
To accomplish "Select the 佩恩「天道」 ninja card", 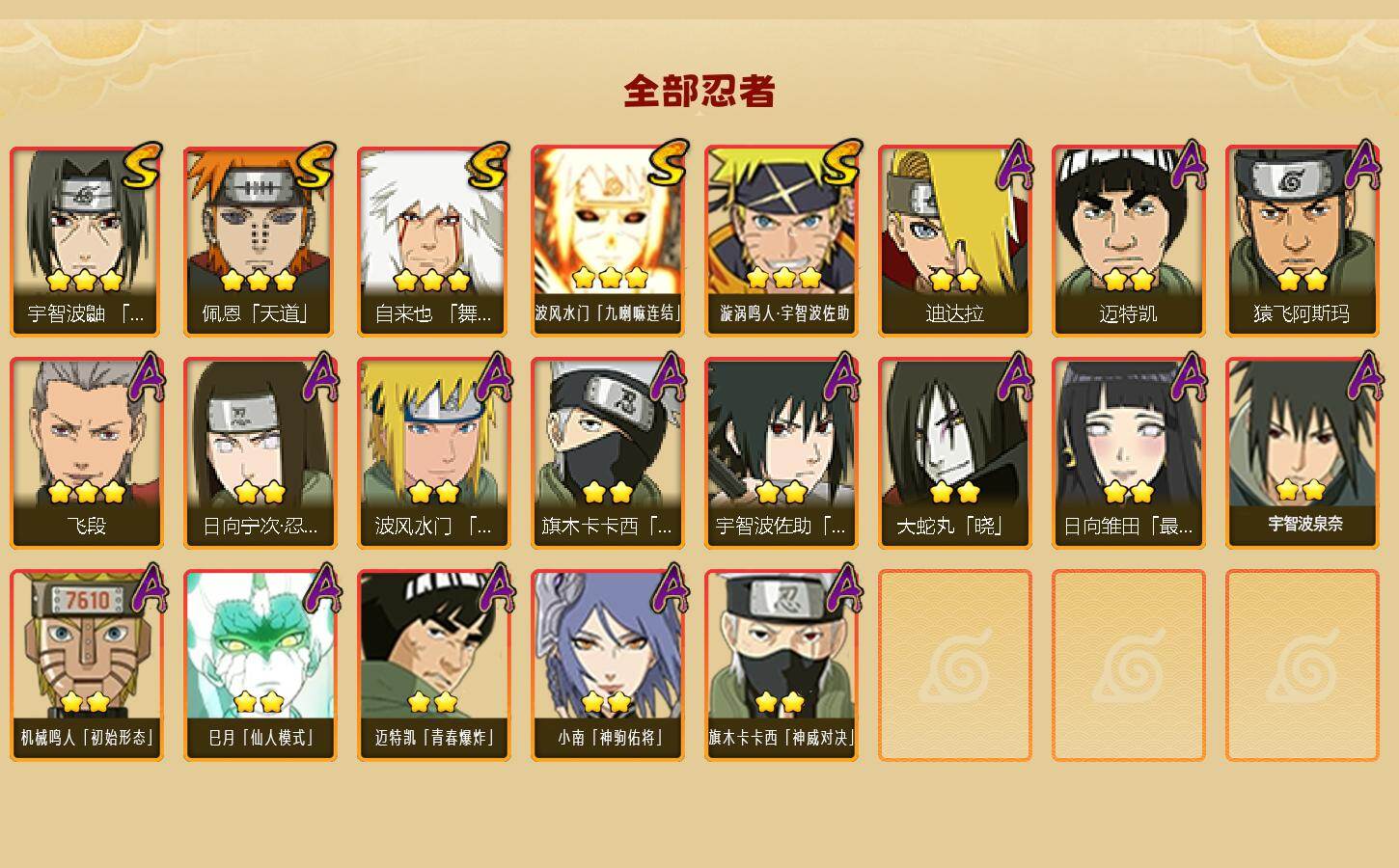I will coord(260,241).
